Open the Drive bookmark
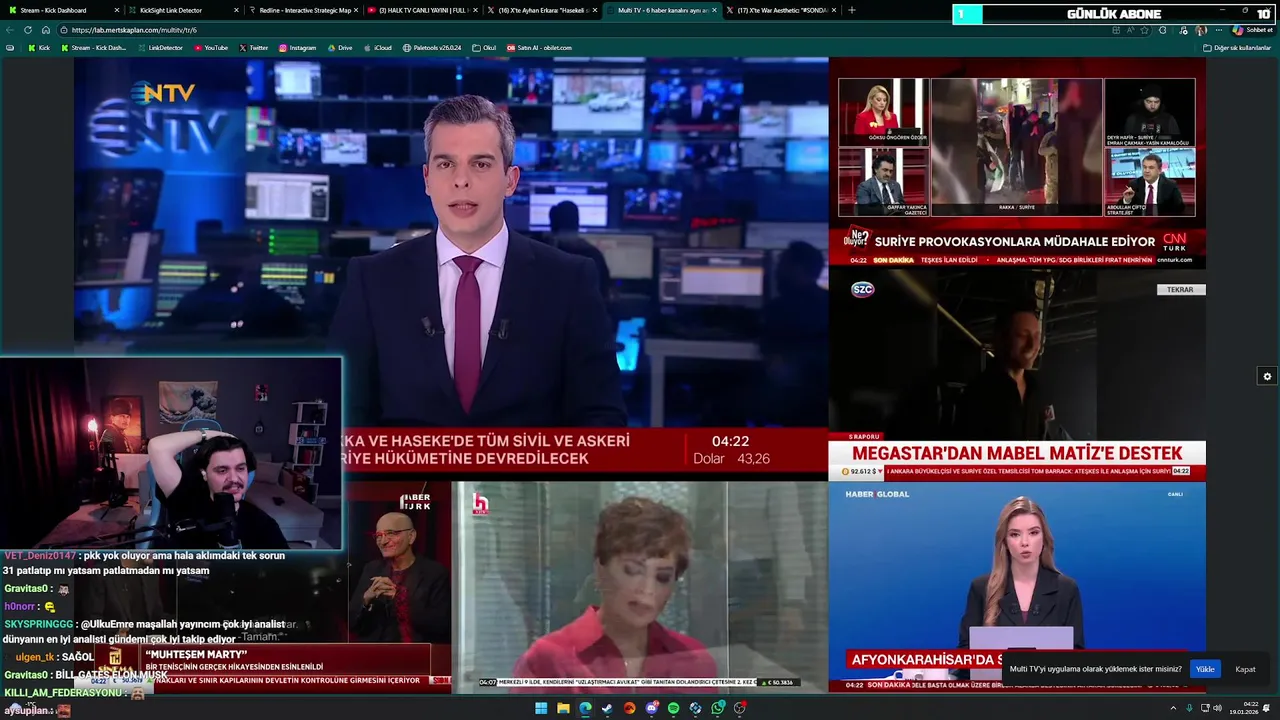The width and height of the screenshot is (1280, 720). point(339,48)
